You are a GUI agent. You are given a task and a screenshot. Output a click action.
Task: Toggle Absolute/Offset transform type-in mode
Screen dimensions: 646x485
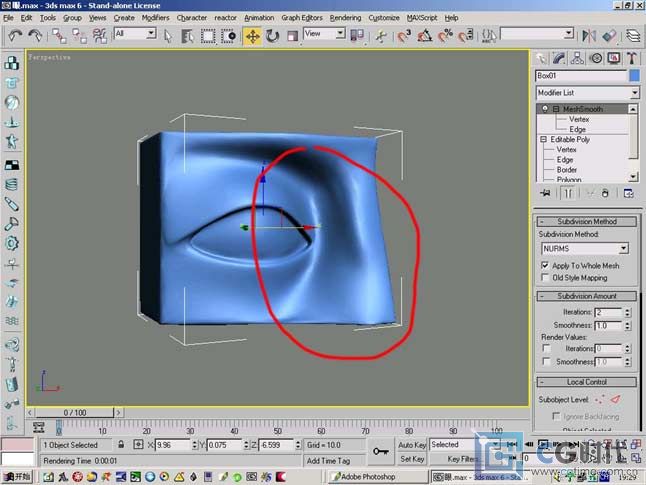point(138,445)
